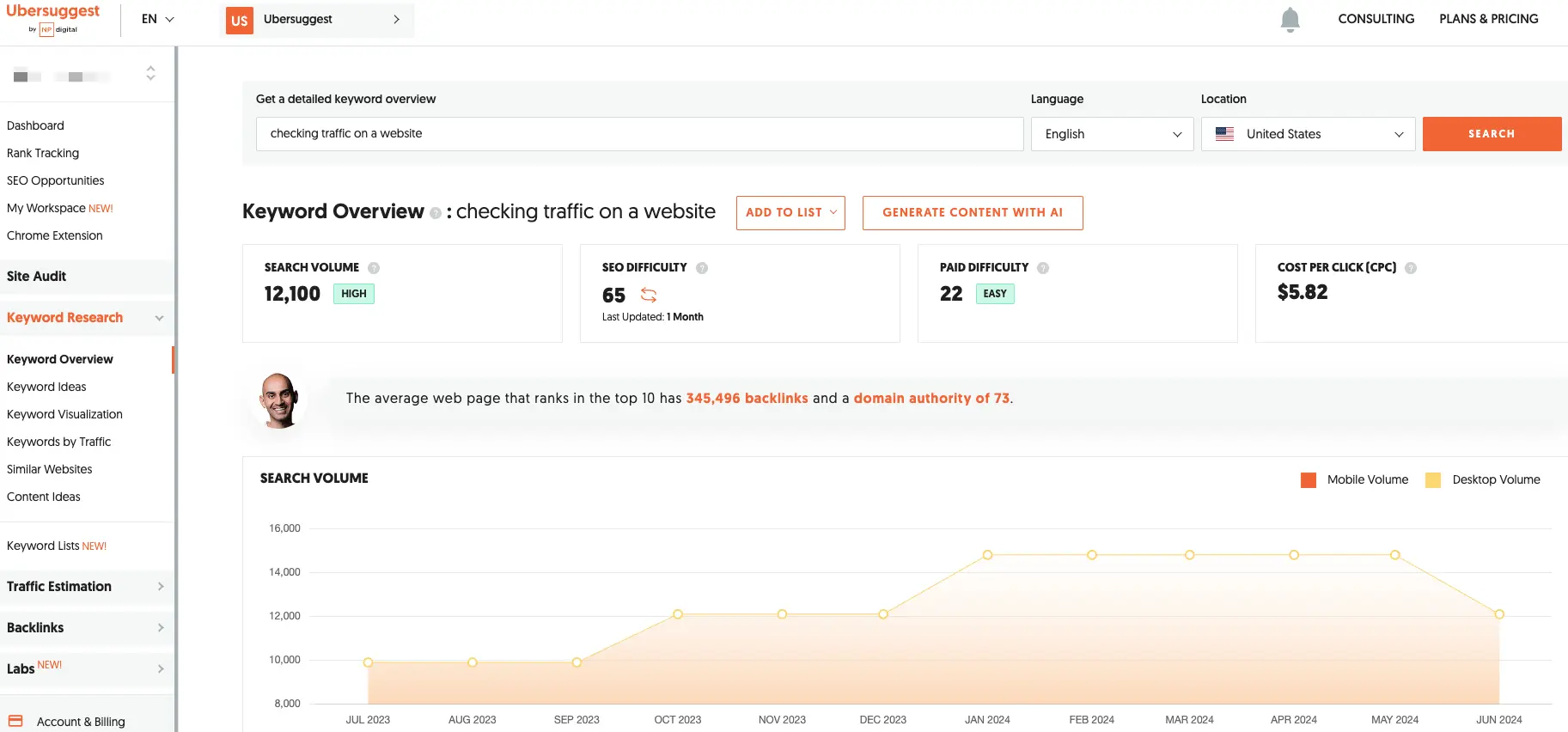
Task: Open Content Ideas
Action: click(44, 497)
